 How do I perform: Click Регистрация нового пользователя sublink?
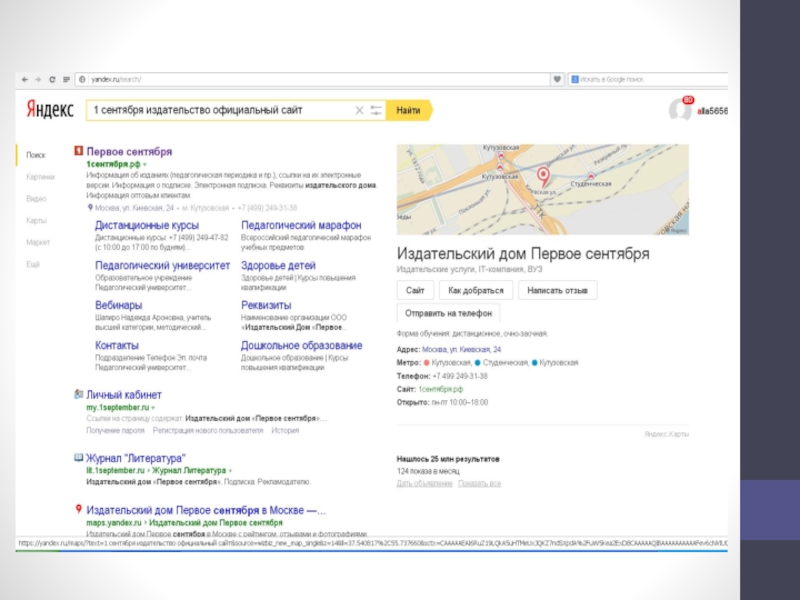tap(208, 431)
